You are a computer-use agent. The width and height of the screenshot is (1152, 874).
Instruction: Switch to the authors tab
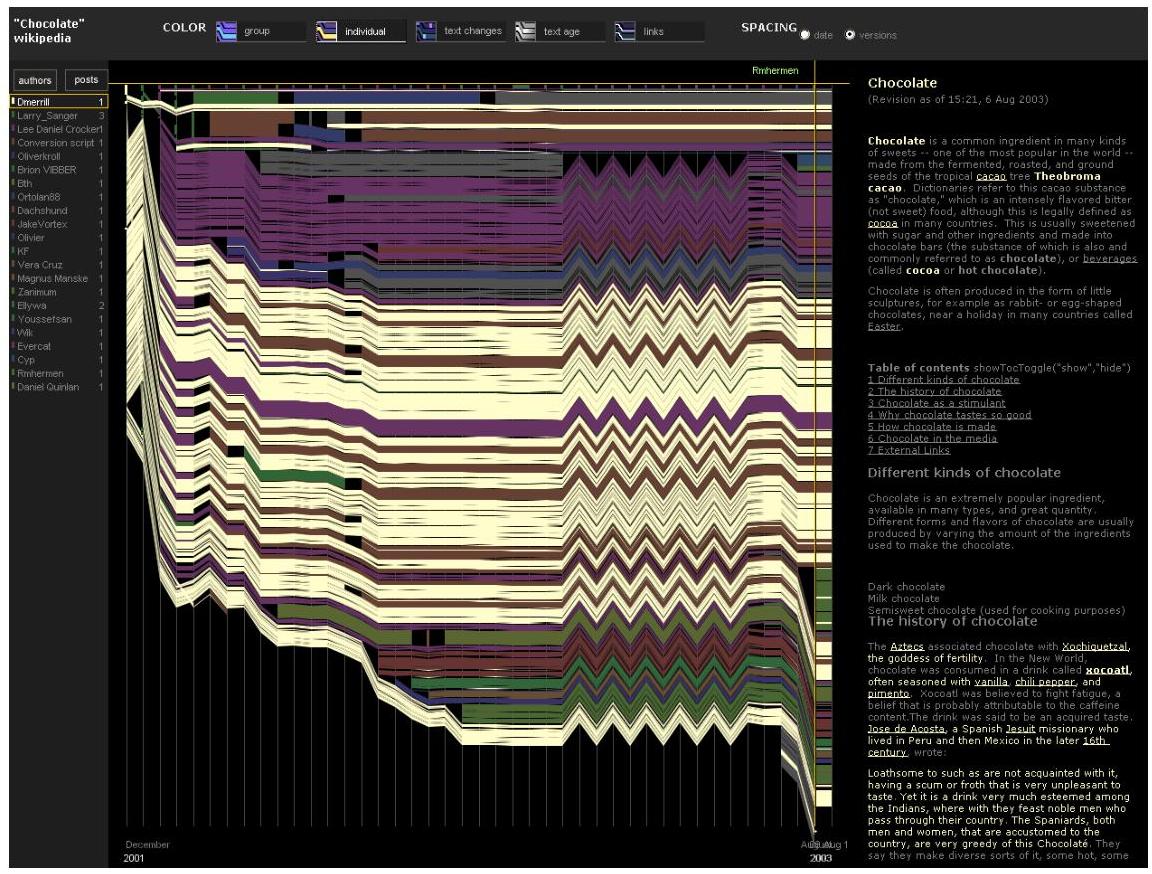(35, 80)
